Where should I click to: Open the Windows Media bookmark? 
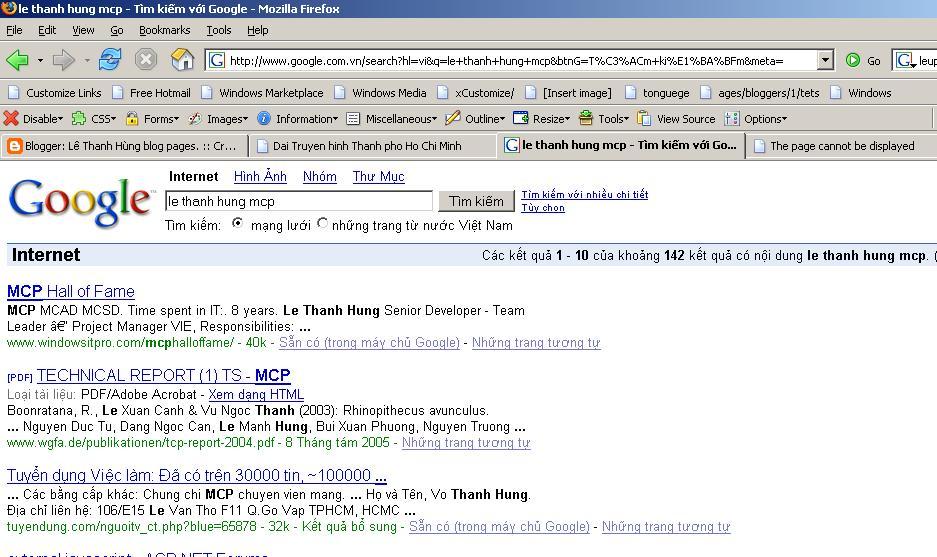point(381,93)
